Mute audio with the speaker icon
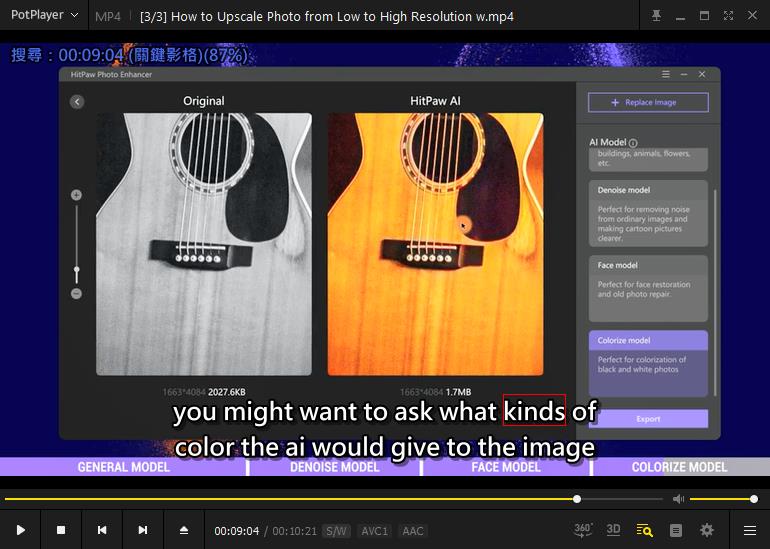The height and width of the screenshot is (549, 770). pos(679,499)
